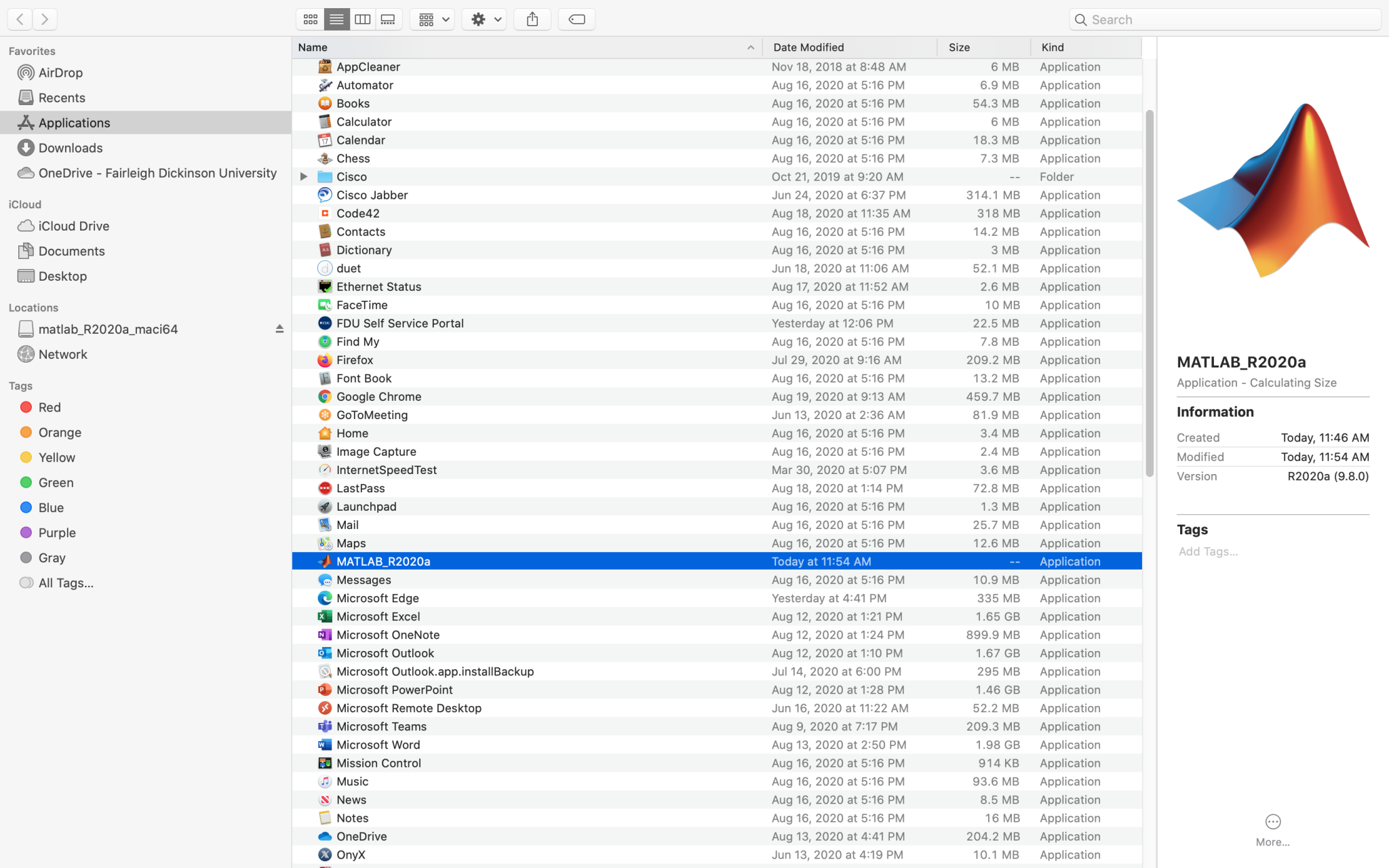Select the FaceTime app icon

tap(325, 304)
